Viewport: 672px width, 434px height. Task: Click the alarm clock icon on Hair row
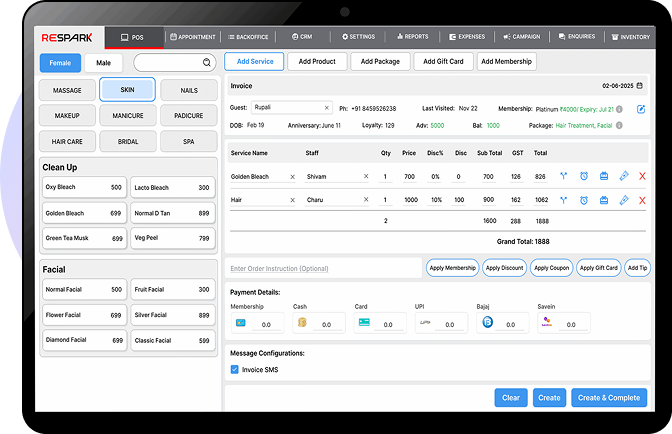coord(584,199)
